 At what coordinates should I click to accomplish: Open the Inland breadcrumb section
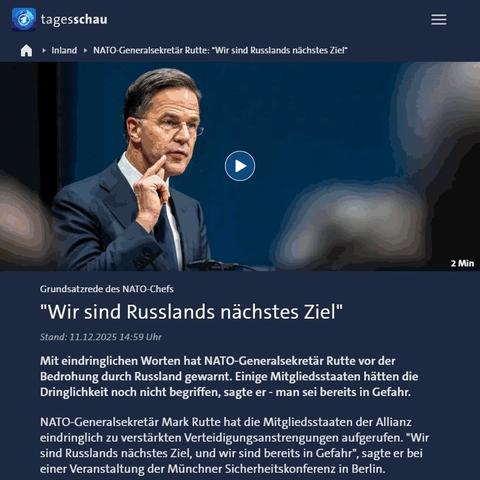[x=64, y=50]
